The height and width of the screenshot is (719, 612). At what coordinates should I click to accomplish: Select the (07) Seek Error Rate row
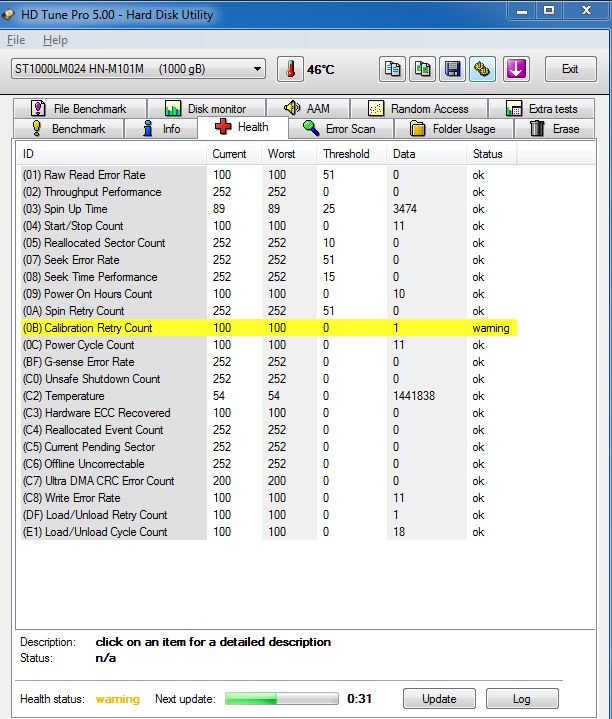coord(269,260)
